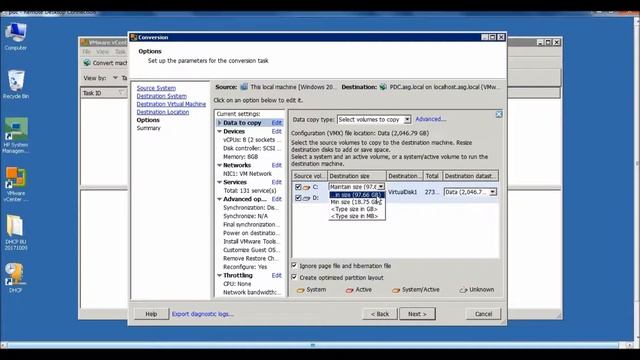
Task: Select Min size (18.75 GB) option
Action: pyautogui.click(x=357, y=202)
